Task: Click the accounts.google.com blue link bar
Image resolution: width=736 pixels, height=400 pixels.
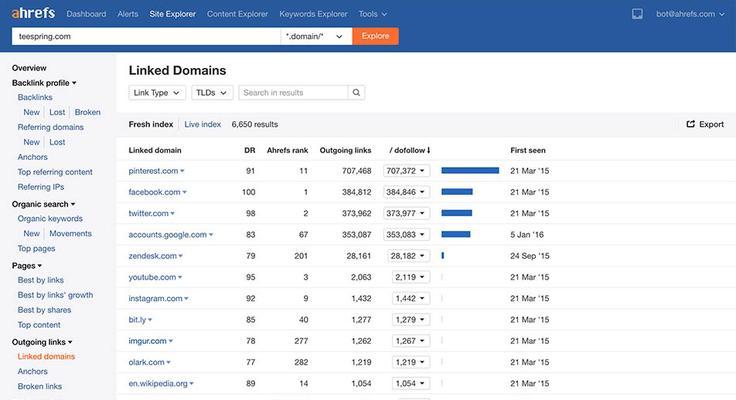Action: [x=456, y=234]
